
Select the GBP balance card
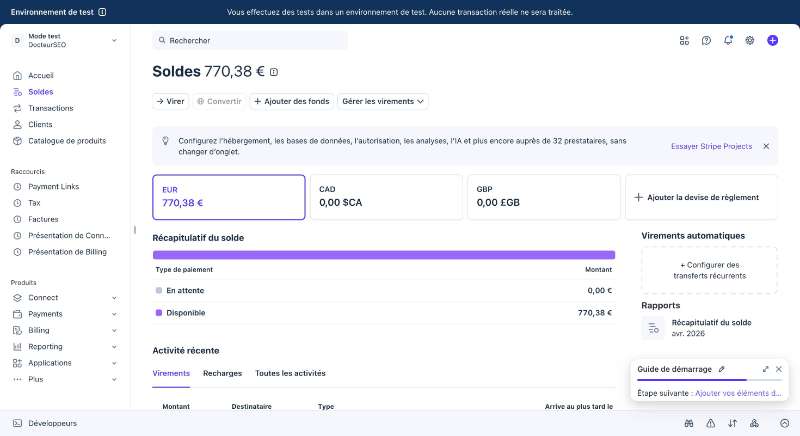point(544,197)
